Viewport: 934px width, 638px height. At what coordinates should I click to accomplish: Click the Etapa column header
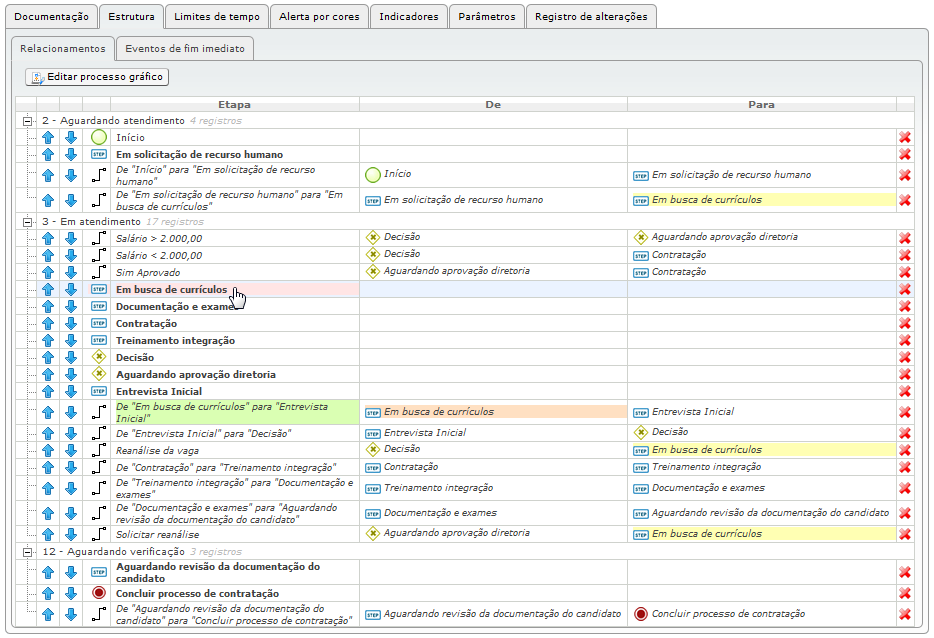(x=234, y=104)
